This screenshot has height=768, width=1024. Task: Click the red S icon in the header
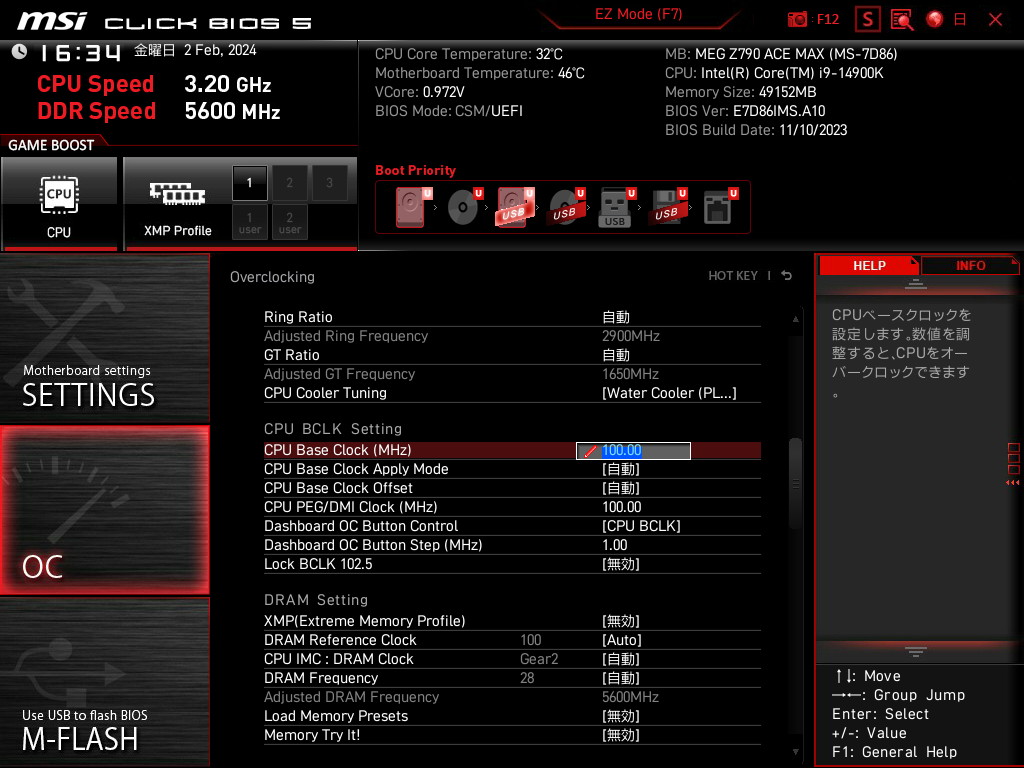coord(867,19)
